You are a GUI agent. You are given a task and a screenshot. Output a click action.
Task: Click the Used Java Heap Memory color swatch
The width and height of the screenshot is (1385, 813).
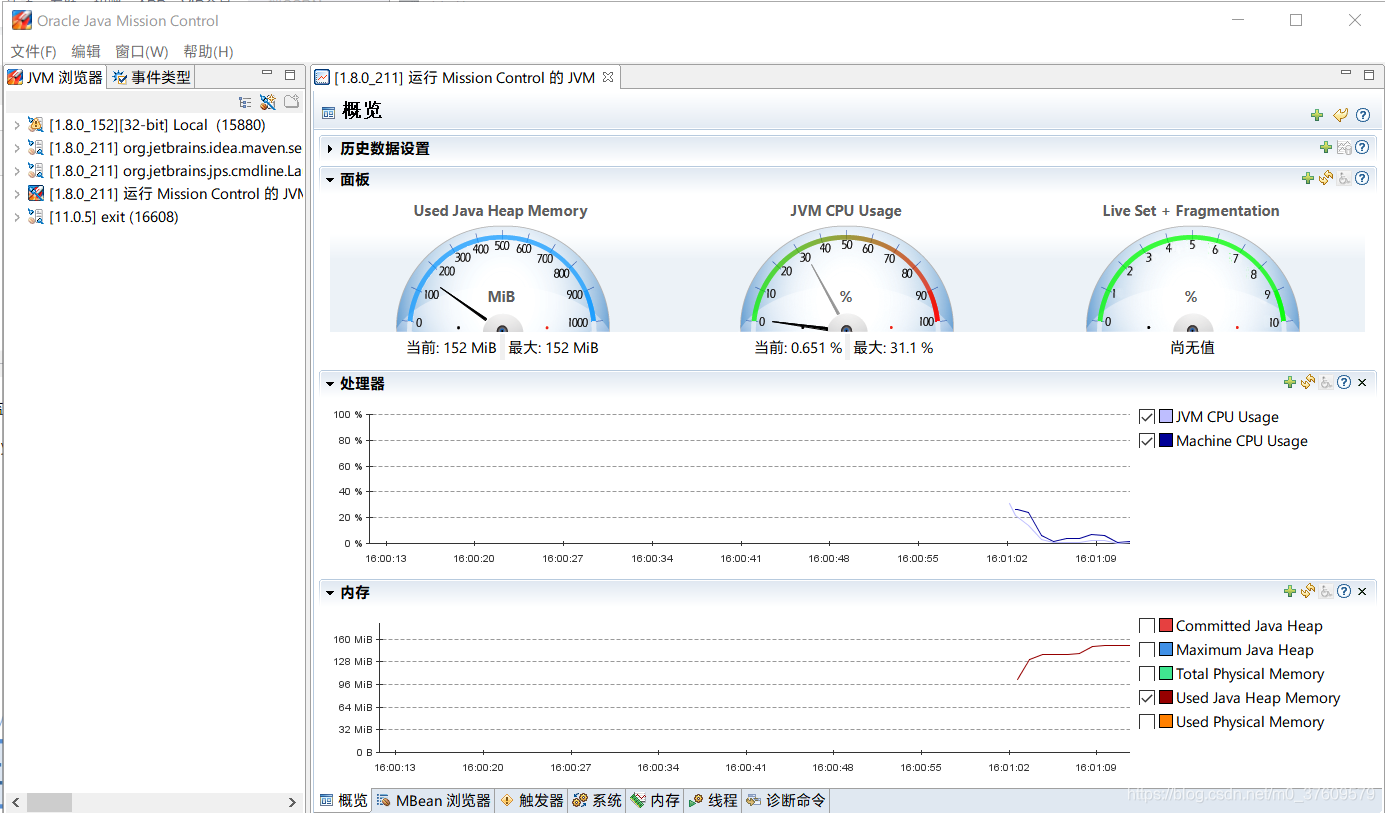click(x=1166, y=698)
